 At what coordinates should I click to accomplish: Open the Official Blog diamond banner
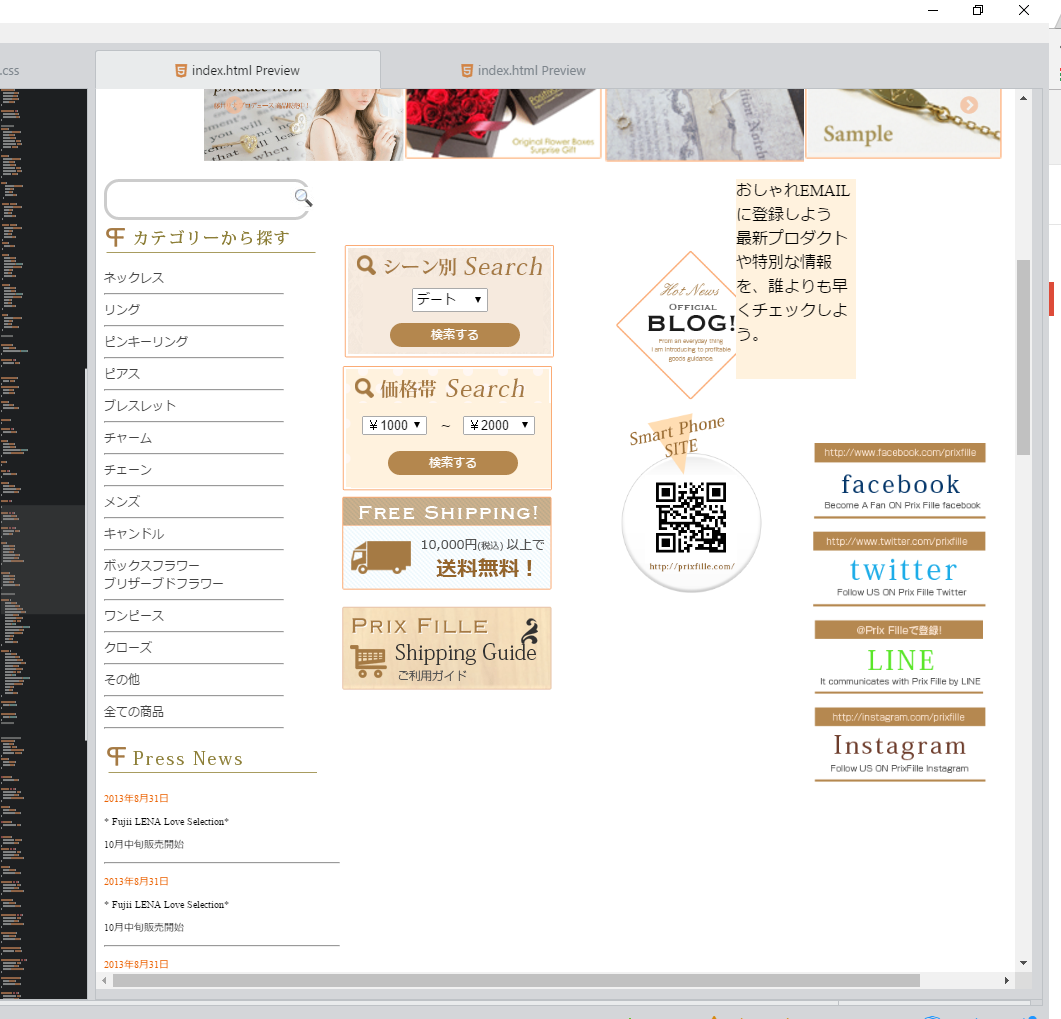(x=686, y=324)
